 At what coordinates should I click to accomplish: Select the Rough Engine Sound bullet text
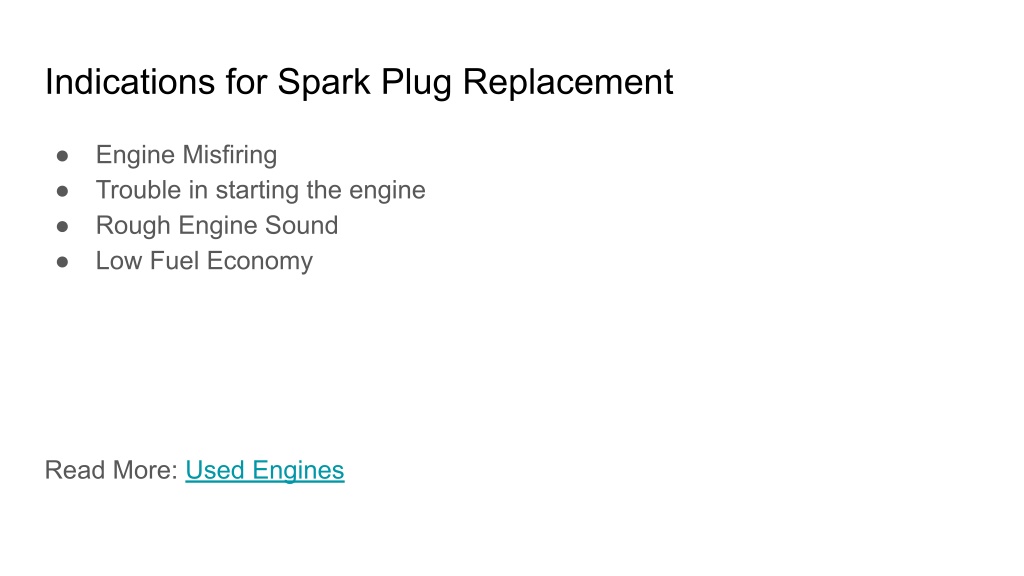(217, 226)
